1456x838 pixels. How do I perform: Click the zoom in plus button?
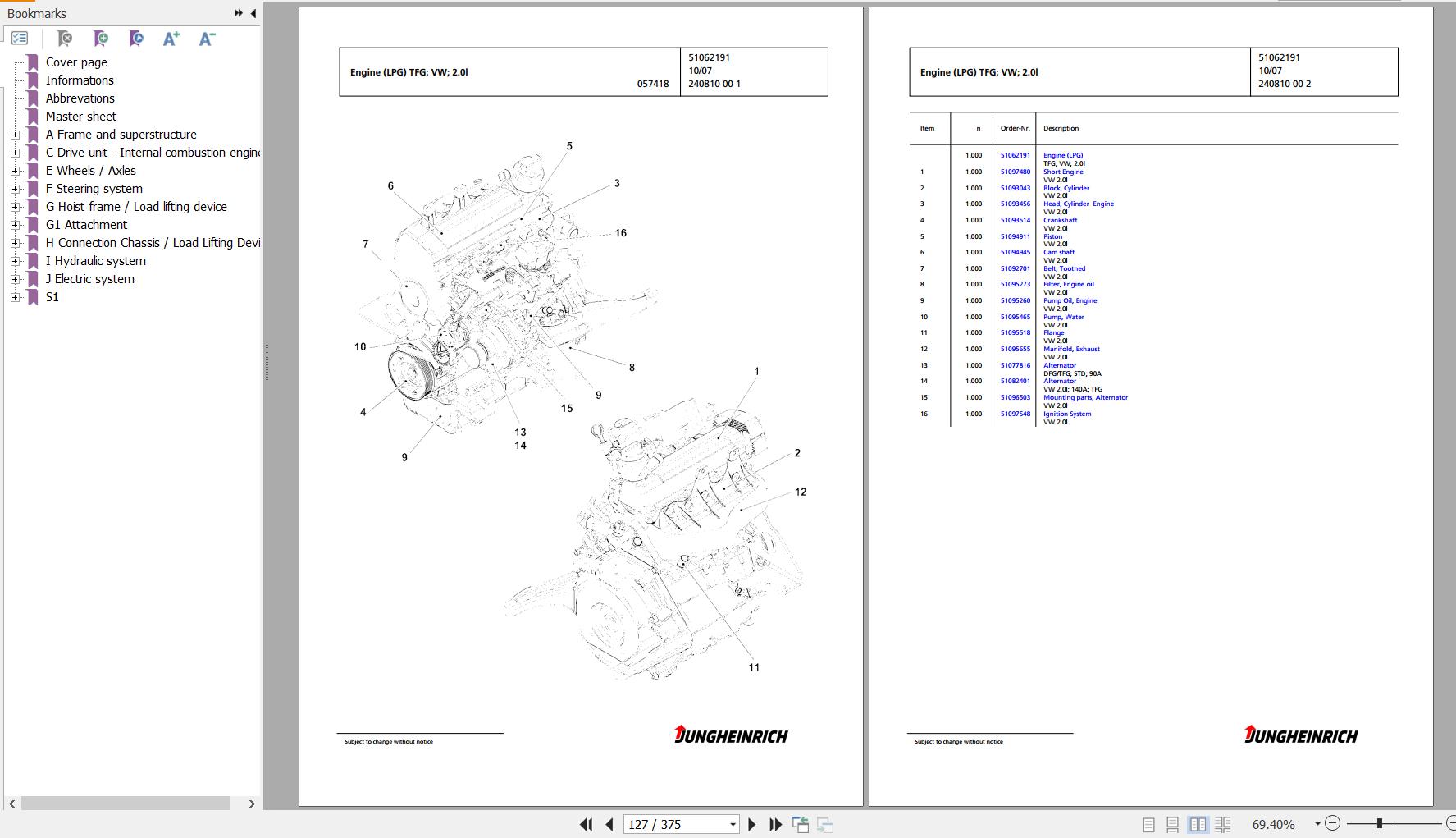tap(1450, 823)
